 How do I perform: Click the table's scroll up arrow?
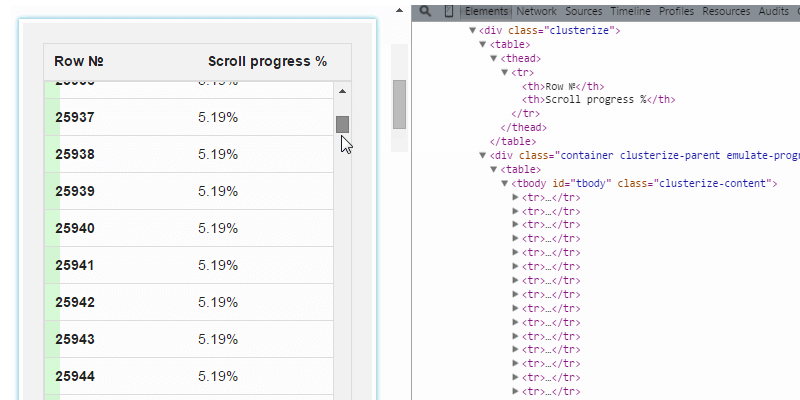click(x=342, y=91)
